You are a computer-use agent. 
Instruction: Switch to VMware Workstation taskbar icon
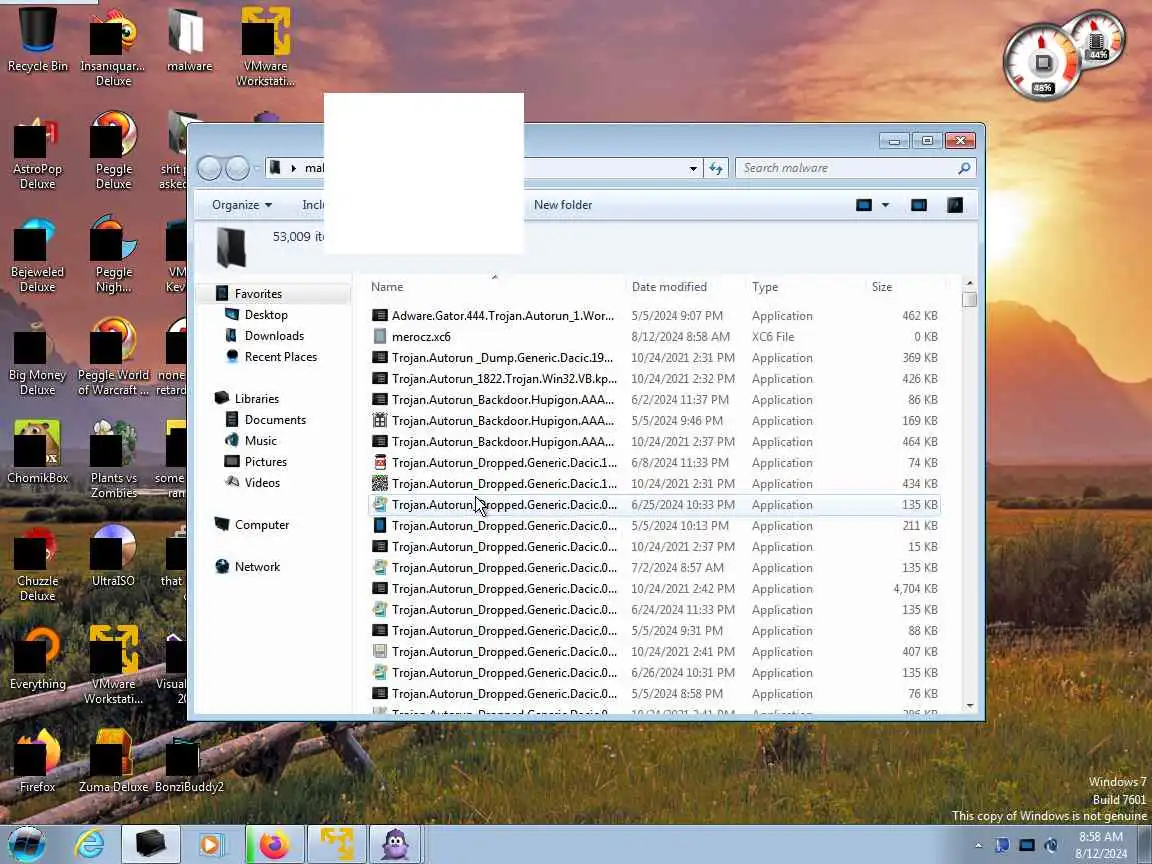pyautogui.click(x=336, y=844)
